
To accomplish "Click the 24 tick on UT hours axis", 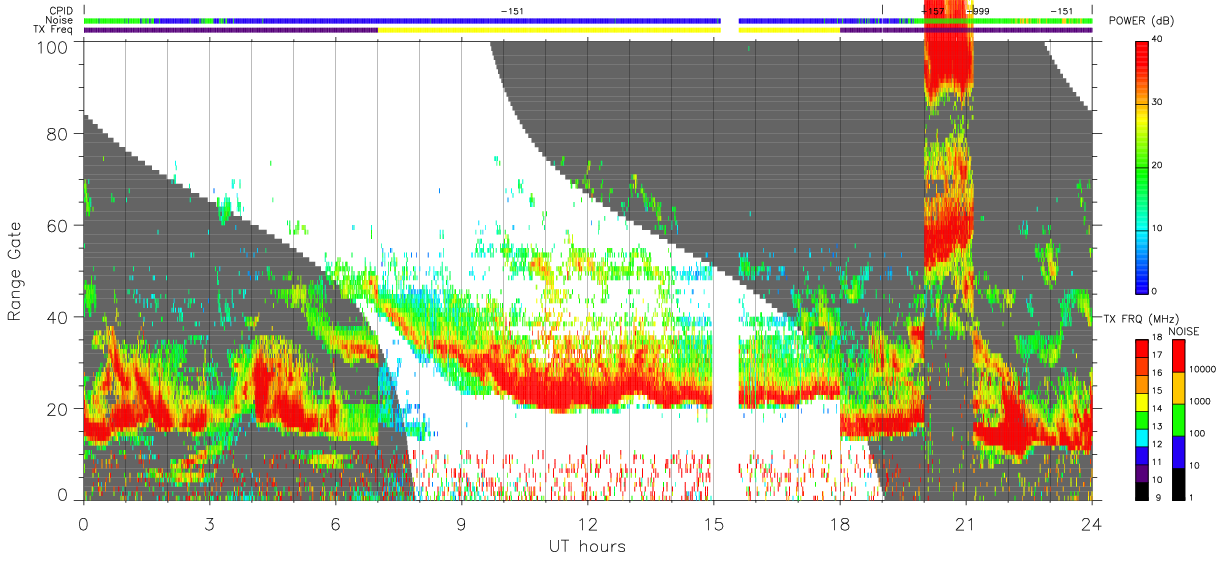I will click(x=1092, y=523).
